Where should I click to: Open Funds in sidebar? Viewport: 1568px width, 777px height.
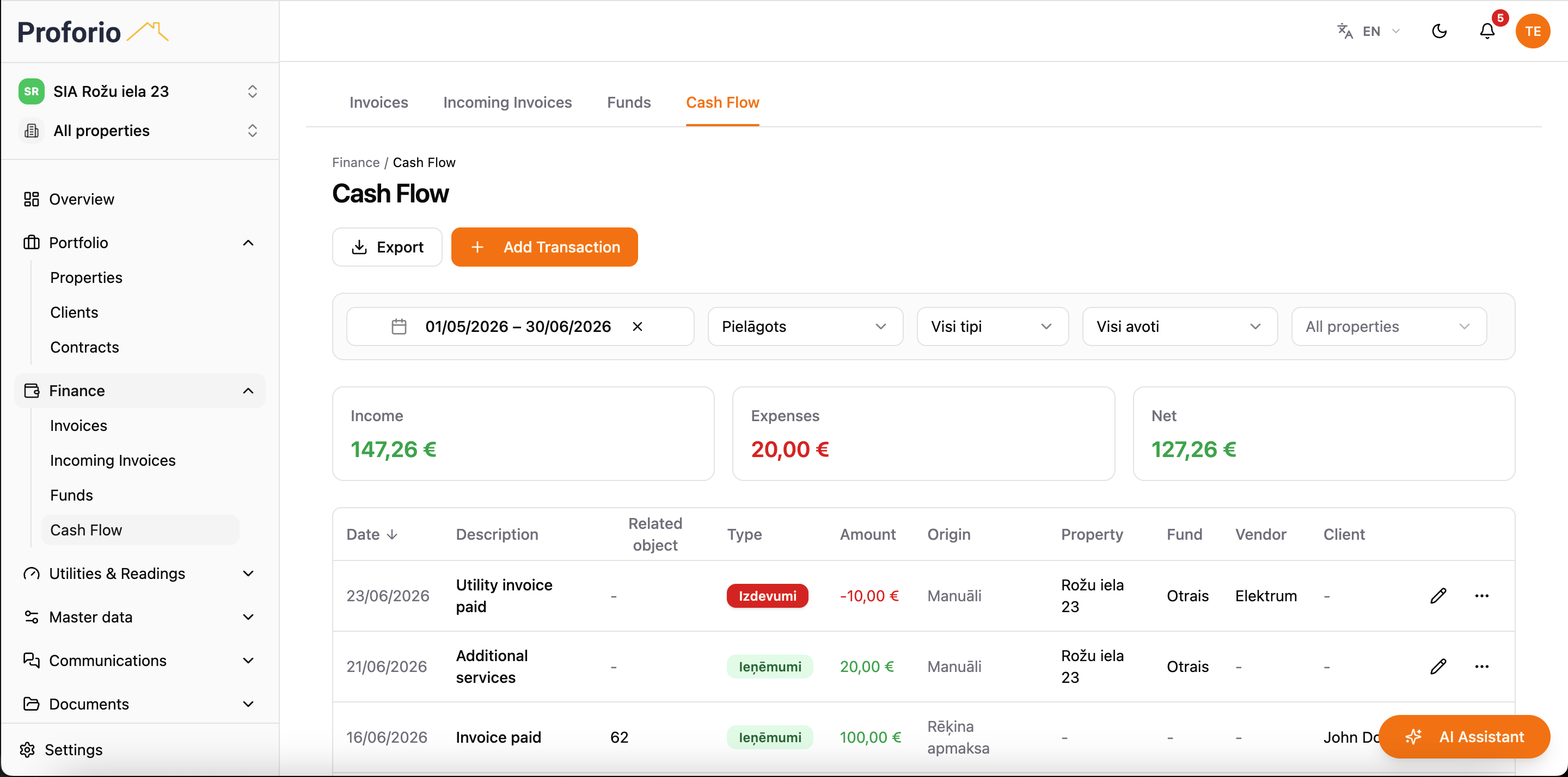click(71, 495)
